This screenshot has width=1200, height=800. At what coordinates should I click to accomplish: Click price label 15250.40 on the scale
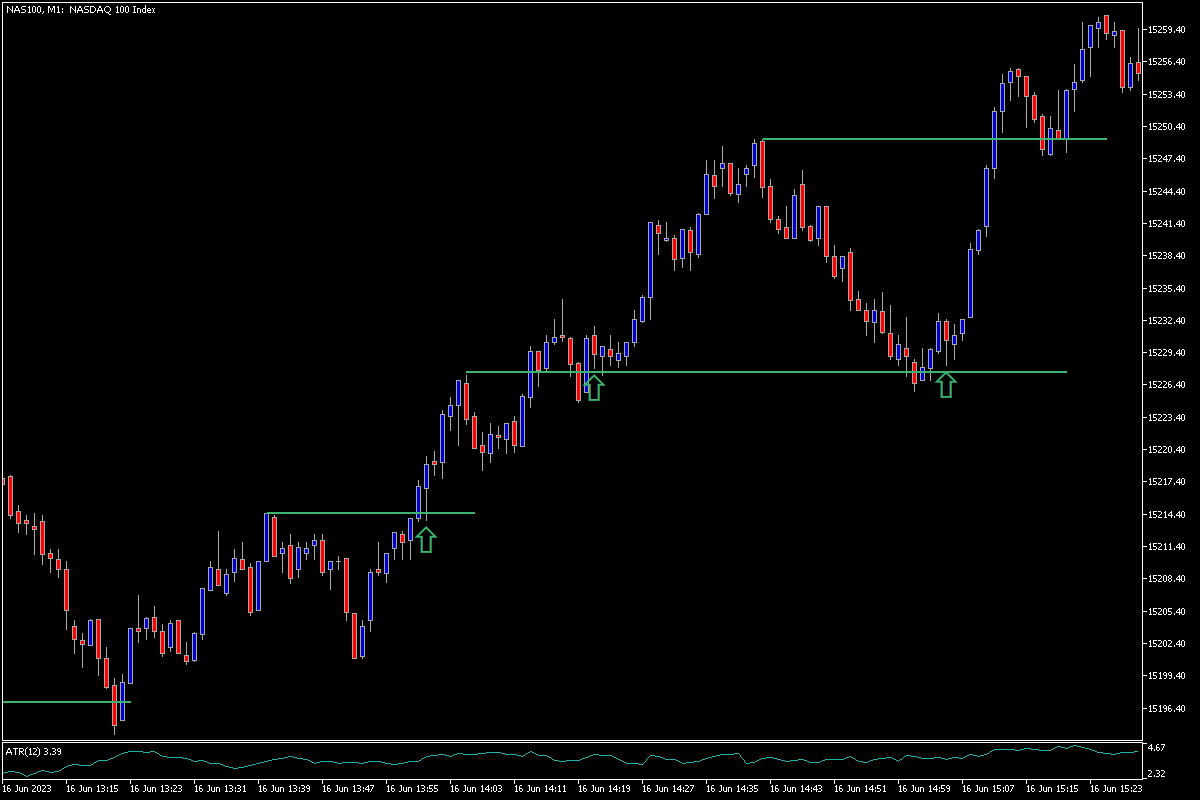coord(1167,127)
